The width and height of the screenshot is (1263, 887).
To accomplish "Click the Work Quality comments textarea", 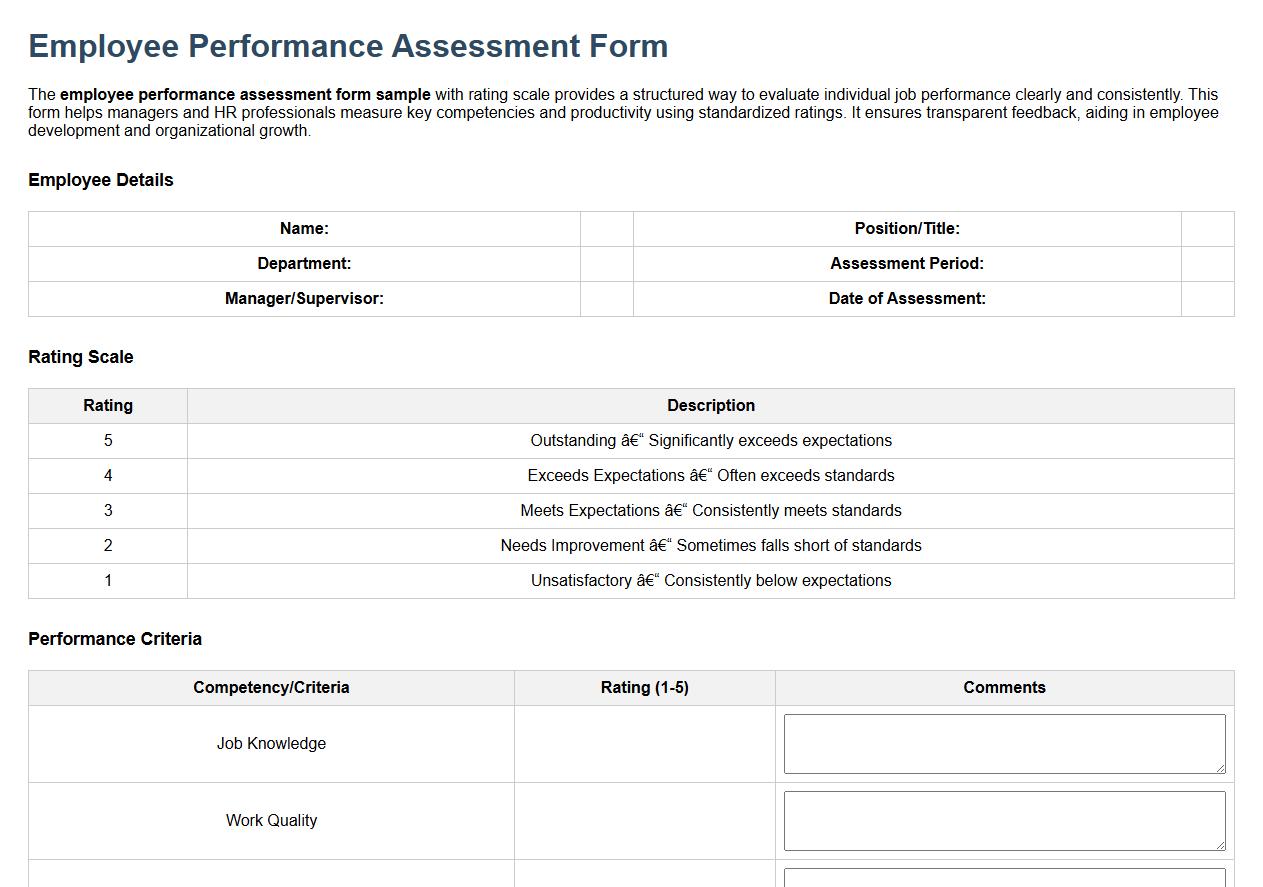I will (x=1004, y=819).
